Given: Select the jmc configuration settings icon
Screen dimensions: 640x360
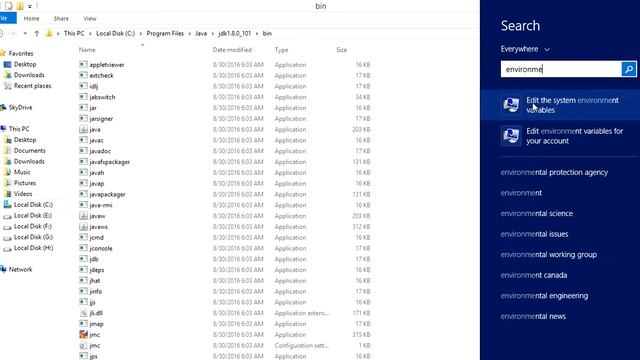Looking at the screenshot, I should [83, 345].
